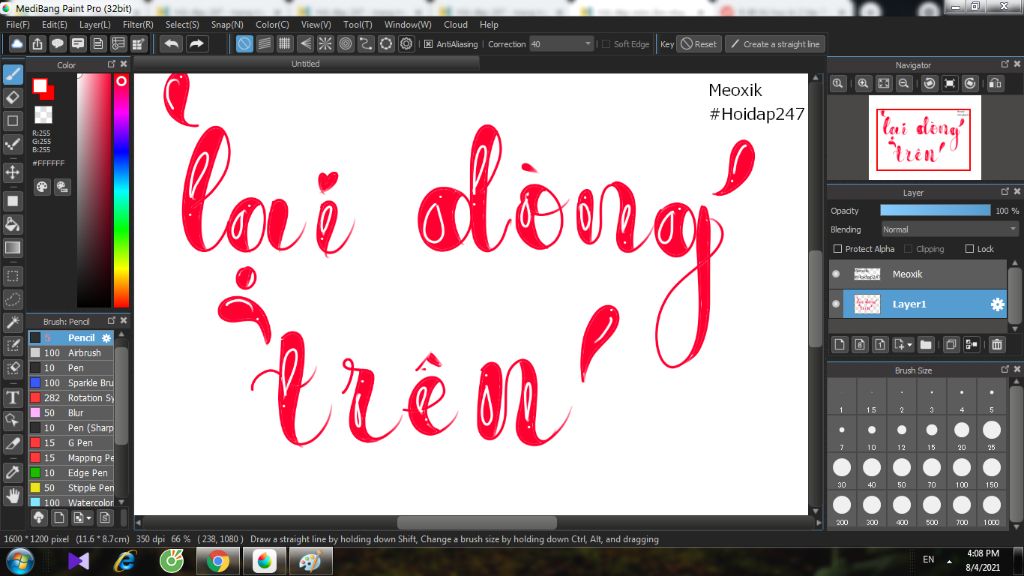Open Layer1 settings gear
Image resolution: width=1024 pixels, height=576 pixels.
click(997, 304)
